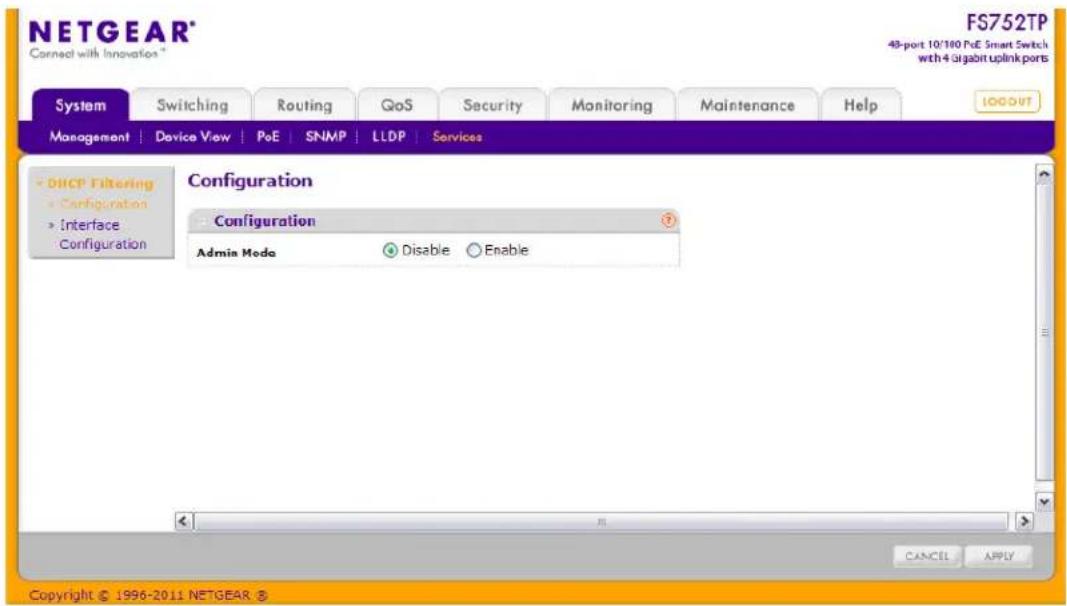1067x606 pixels.
Task: Switch to the QoS tab
Action: pyautogui.click(x=397, y=105)
